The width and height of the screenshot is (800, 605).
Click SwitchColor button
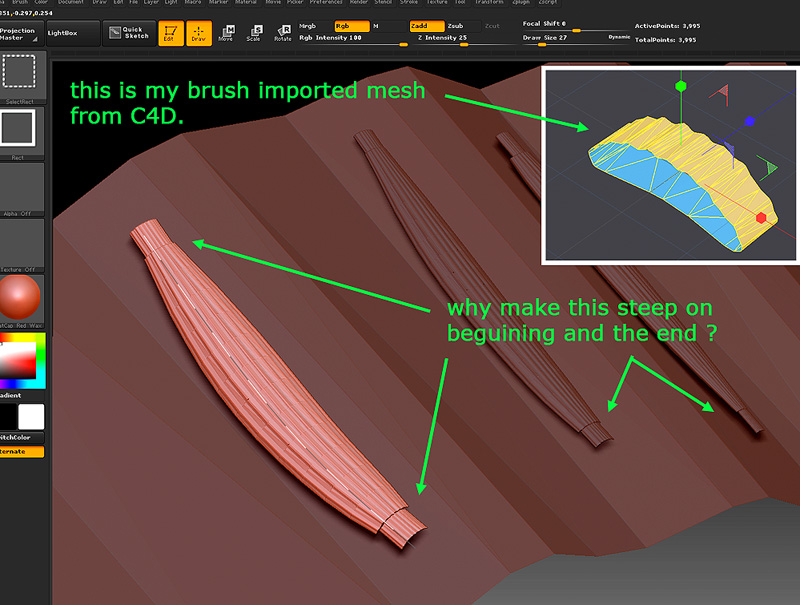coord(20,438)
